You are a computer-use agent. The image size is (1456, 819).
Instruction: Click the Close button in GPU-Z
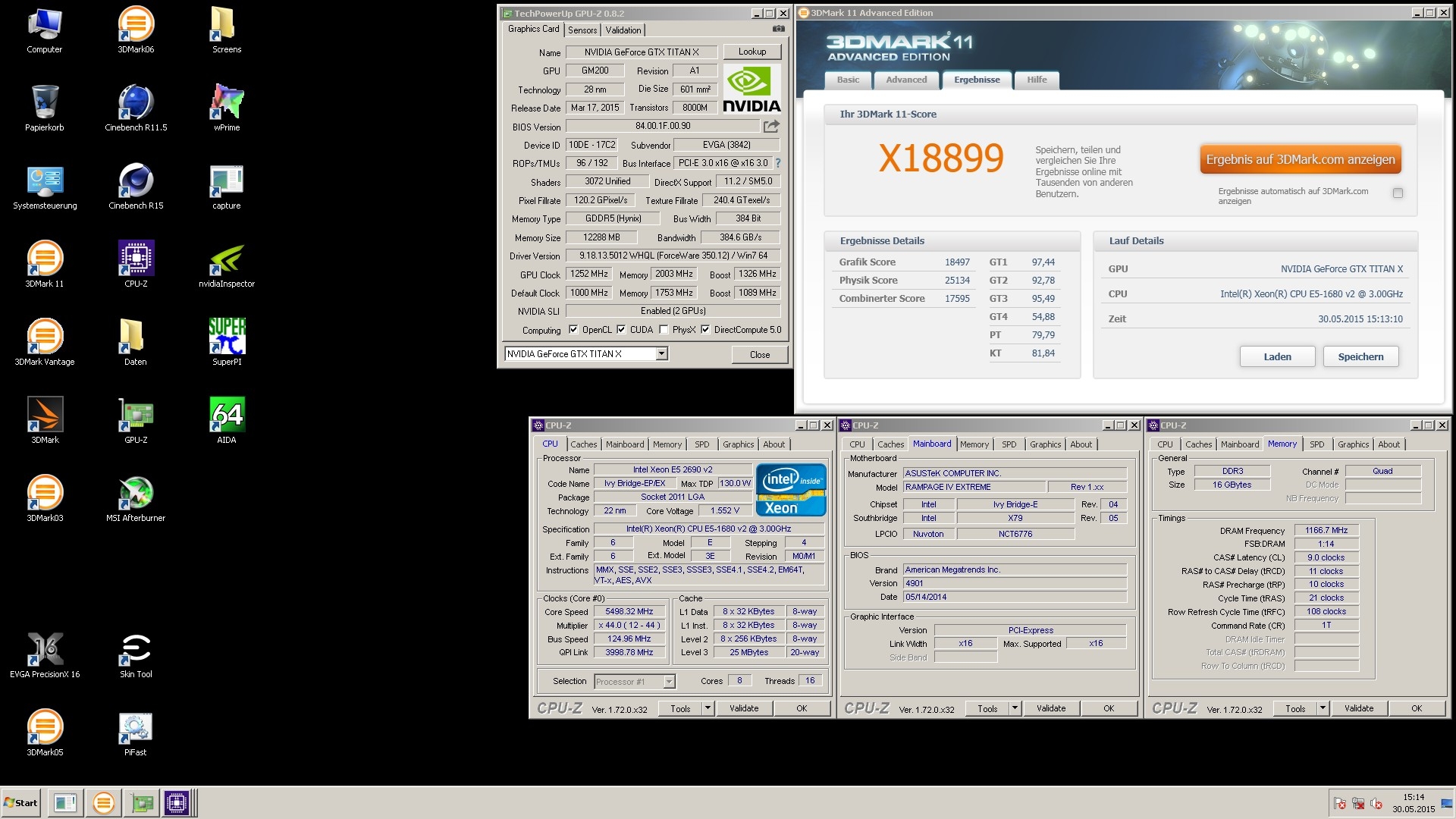pos(760,354)
